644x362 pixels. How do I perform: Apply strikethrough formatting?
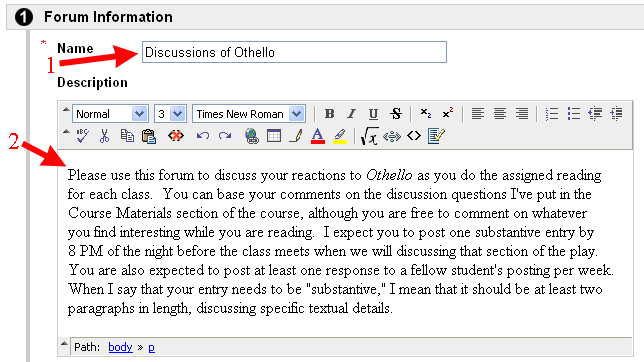(396, 114)
